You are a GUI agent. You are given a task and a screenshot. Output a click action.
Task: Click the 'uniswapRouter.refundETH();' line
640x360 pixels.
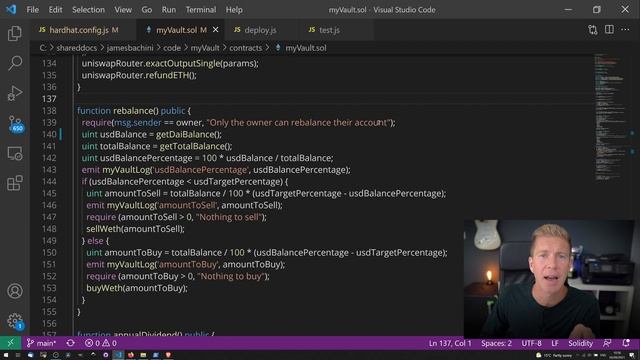139,75
